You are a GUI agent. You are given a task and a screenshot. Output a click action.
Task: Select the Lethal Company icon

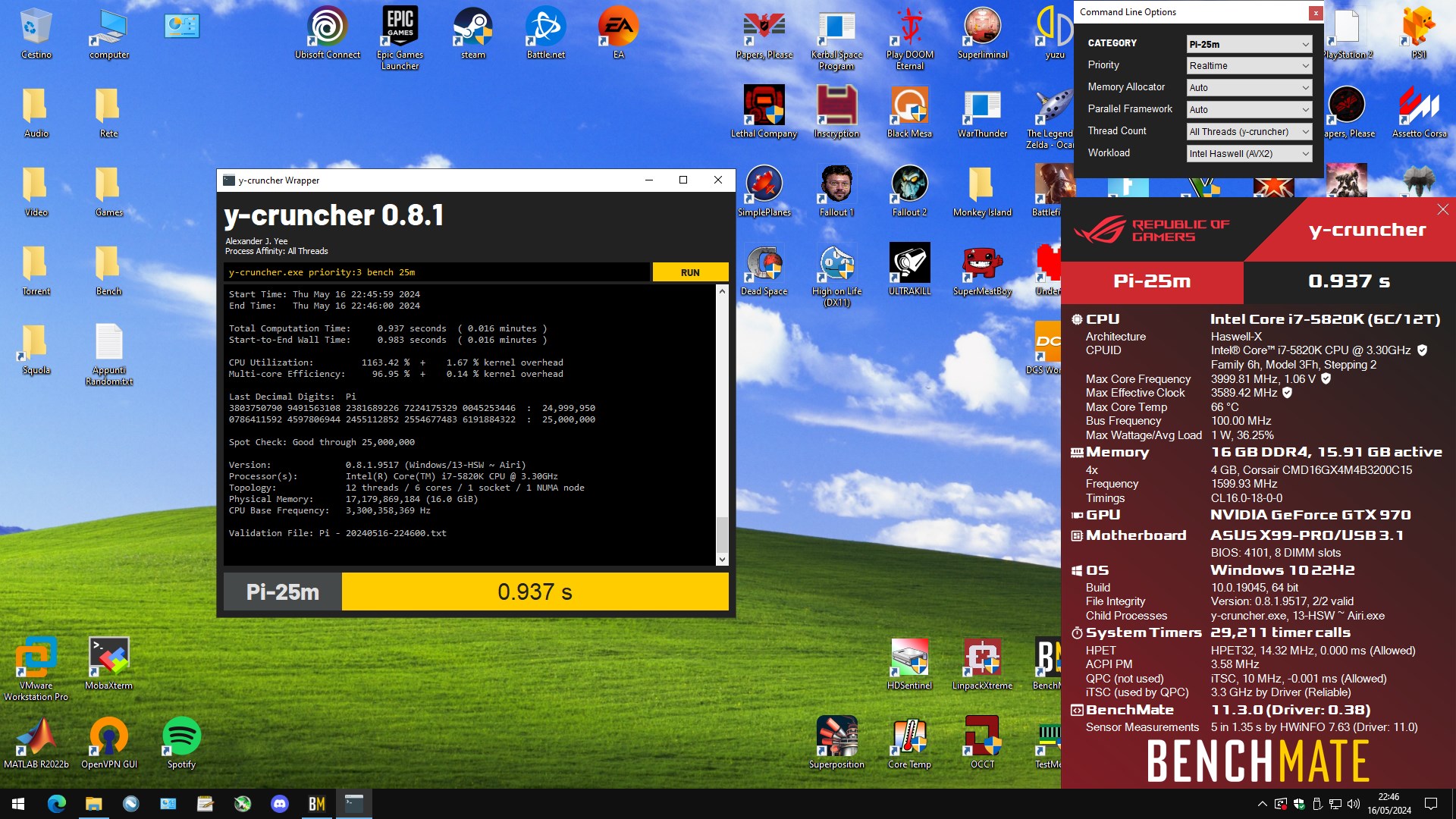[x=764, y=112]
